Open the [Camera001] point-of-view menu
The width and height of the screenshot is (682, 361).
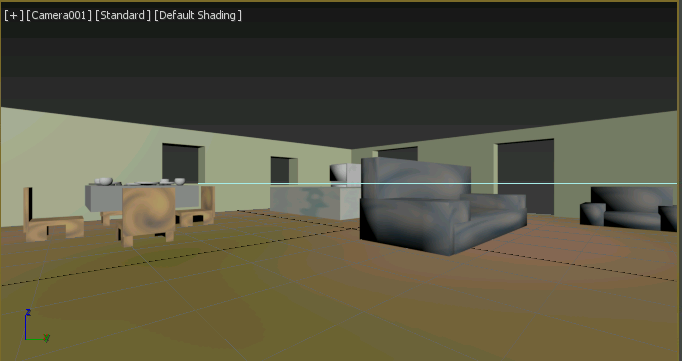(59, 15)
